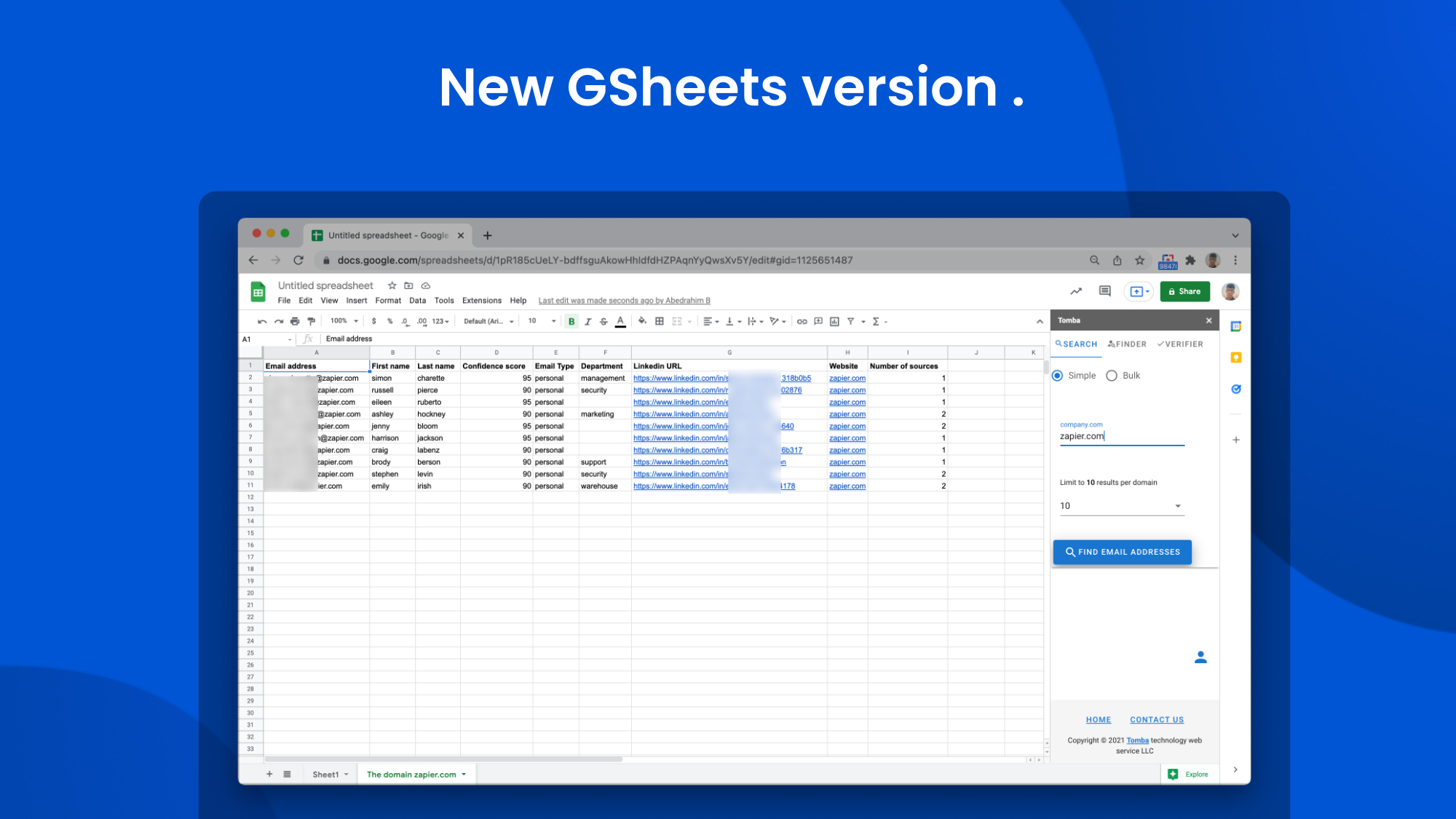Click the move to folder icon

[408, 285]
